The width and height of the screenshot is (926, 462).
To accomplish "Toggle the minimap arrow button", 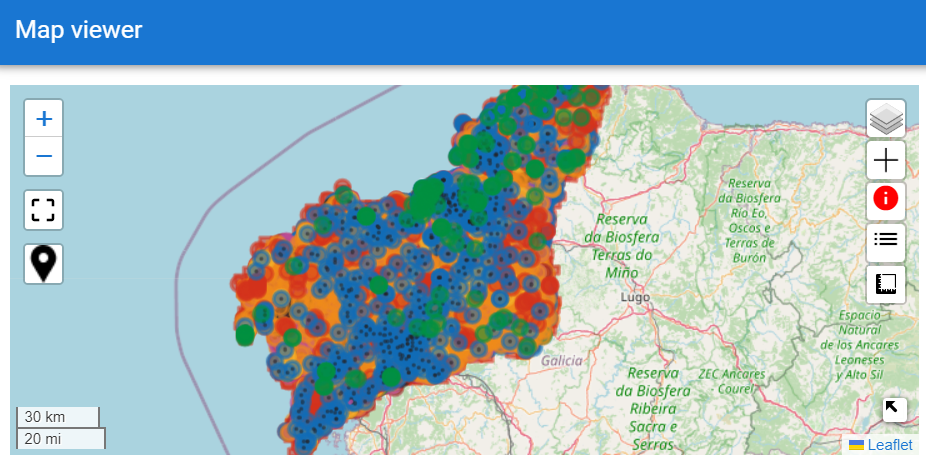I will [x=894, y=409].
